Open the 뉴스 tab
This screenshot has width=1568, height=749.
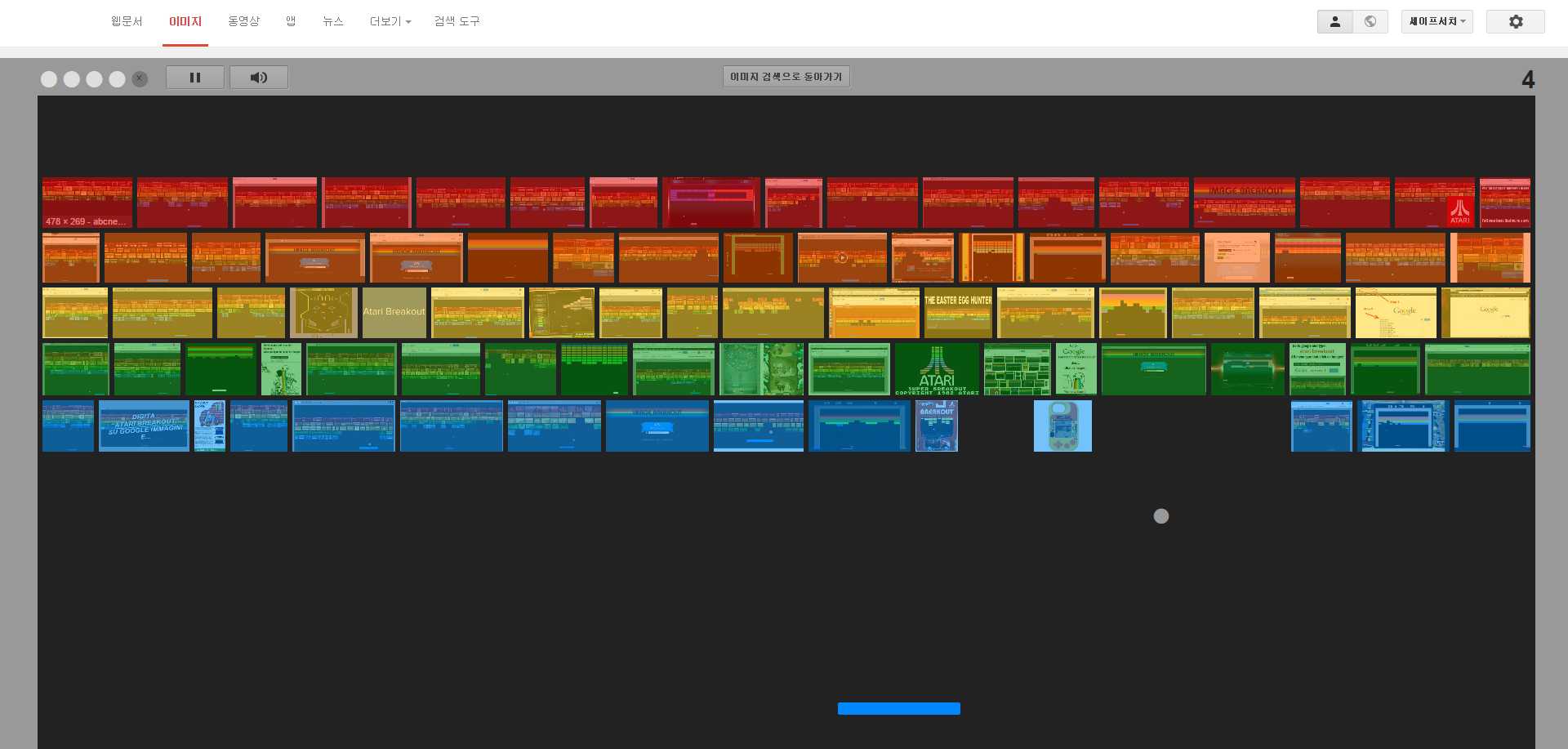333,21
